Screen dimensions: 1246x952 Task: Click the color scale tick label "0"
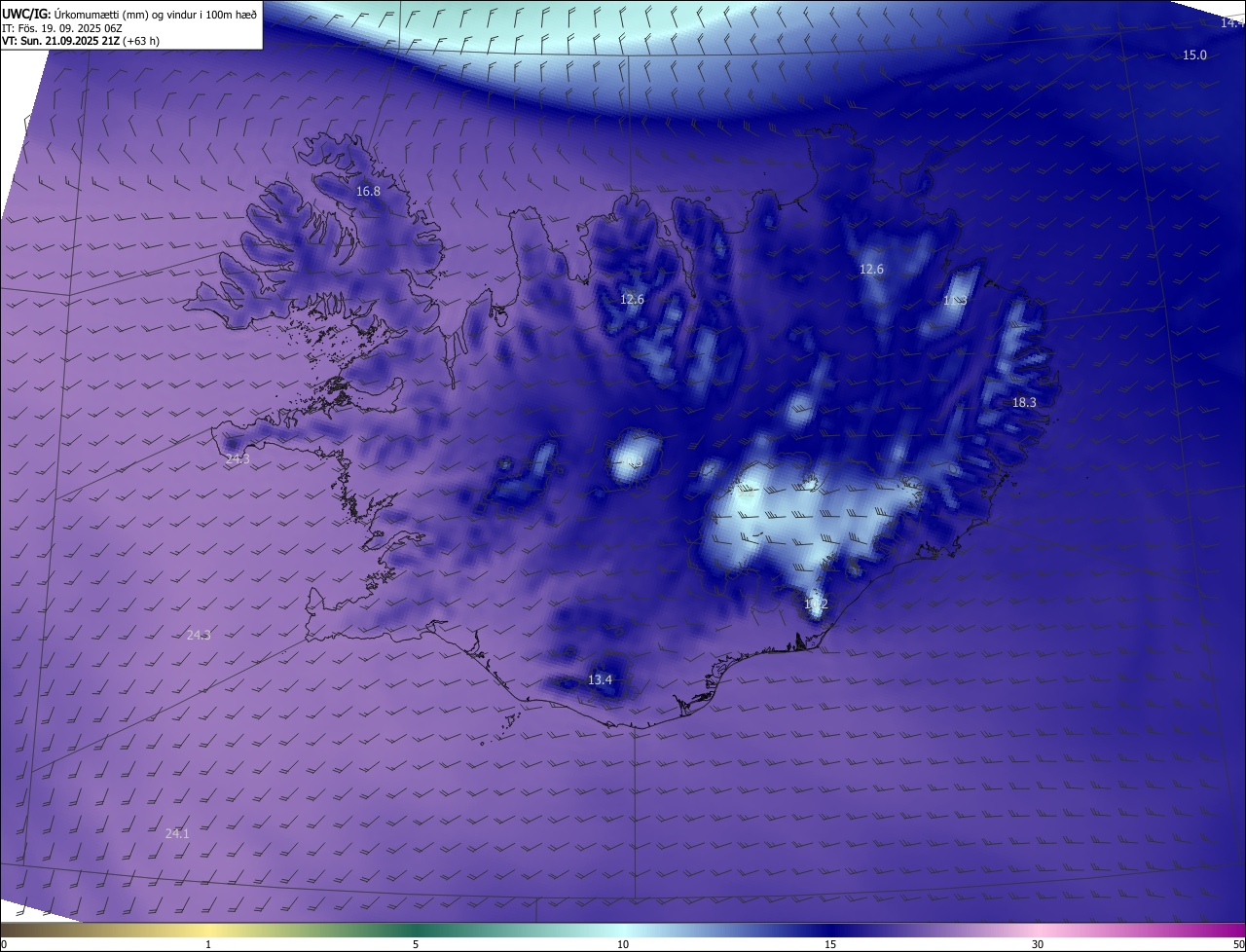coord(4,944)
